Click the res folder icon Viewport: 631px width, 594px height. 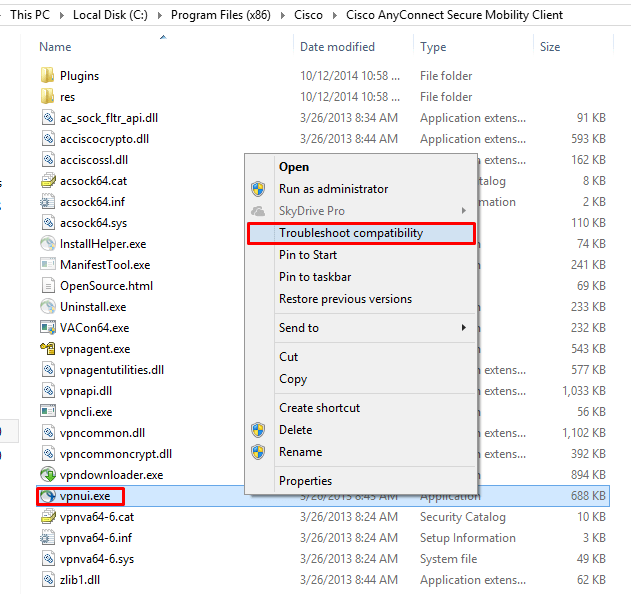(47, 97)
